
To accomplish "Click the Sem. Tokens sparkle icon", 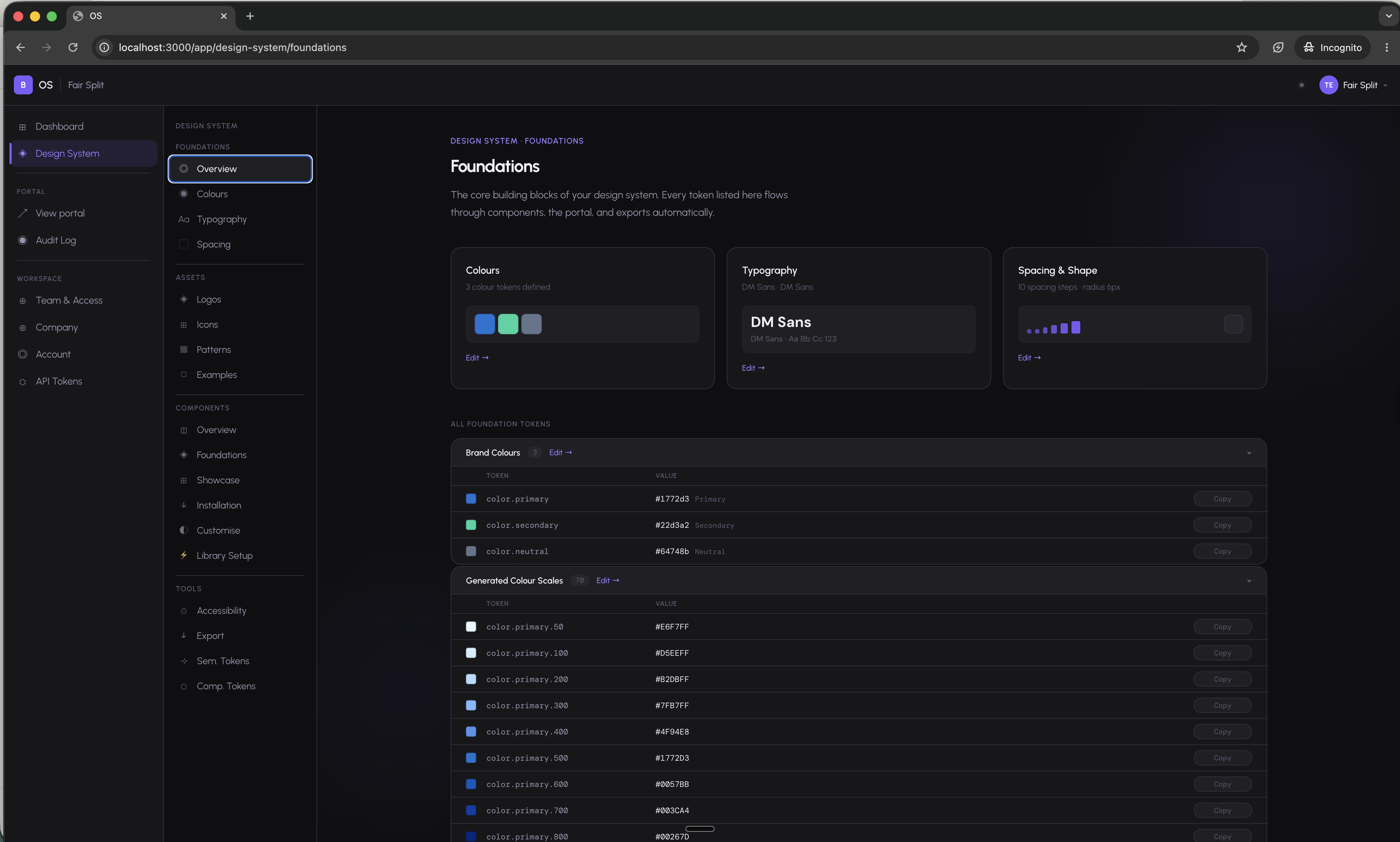I will point(184,661).
